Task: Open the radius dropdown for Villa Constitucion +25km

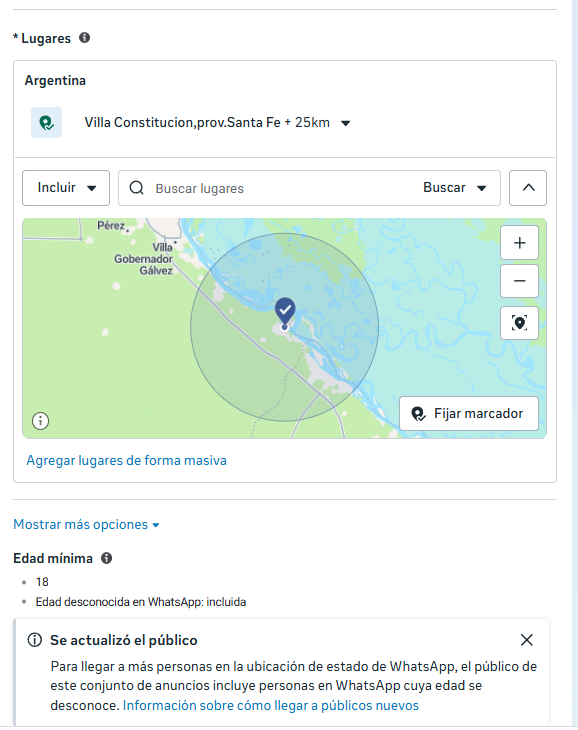Action: coord(345,123)
